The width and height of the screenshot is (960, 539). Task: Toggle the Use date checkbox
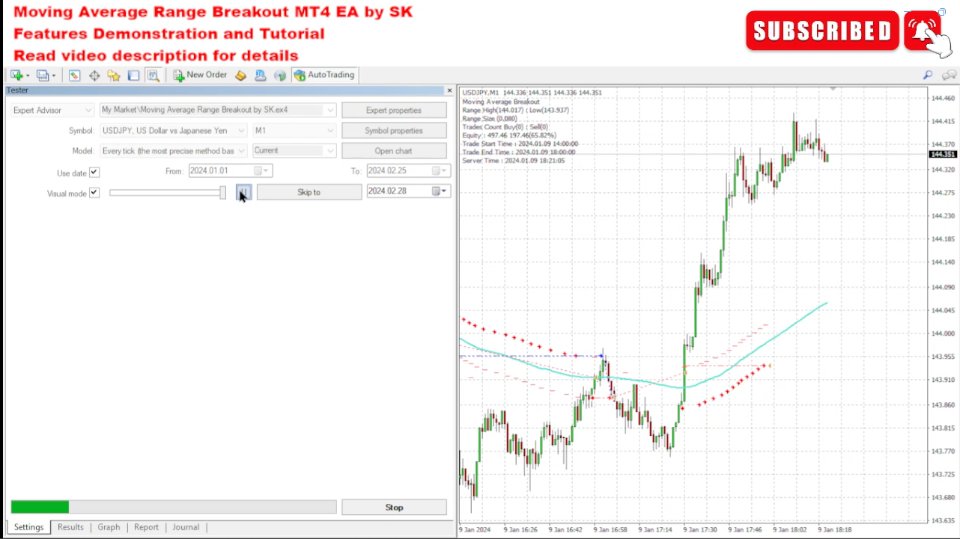94,172
